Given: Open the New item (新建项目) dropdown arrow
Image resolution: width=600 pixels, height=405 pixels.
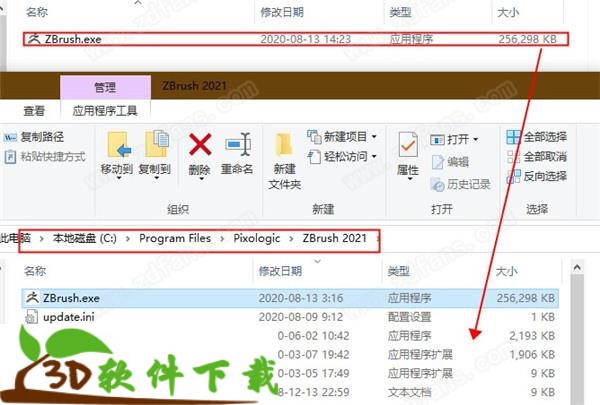Looking at the screenshot, I should coord(374,137).
